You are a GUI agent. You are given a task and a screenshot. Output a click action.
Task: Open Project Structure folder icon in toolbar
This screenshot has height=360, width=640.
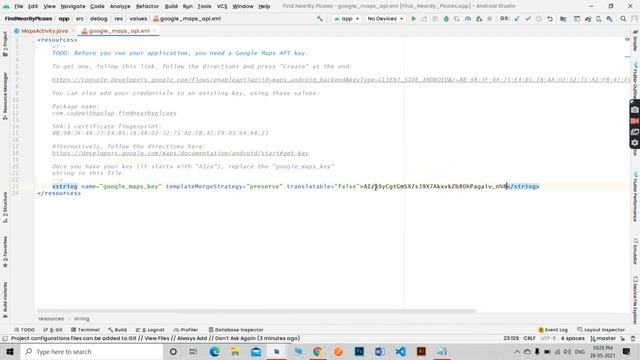[563, 19]
